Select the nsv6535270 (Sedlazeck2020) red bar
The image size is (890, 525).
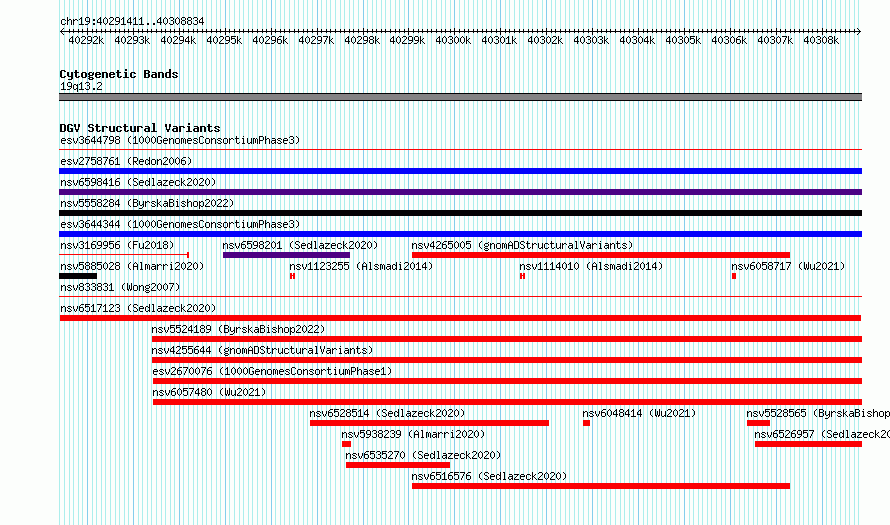pos(398,465)
